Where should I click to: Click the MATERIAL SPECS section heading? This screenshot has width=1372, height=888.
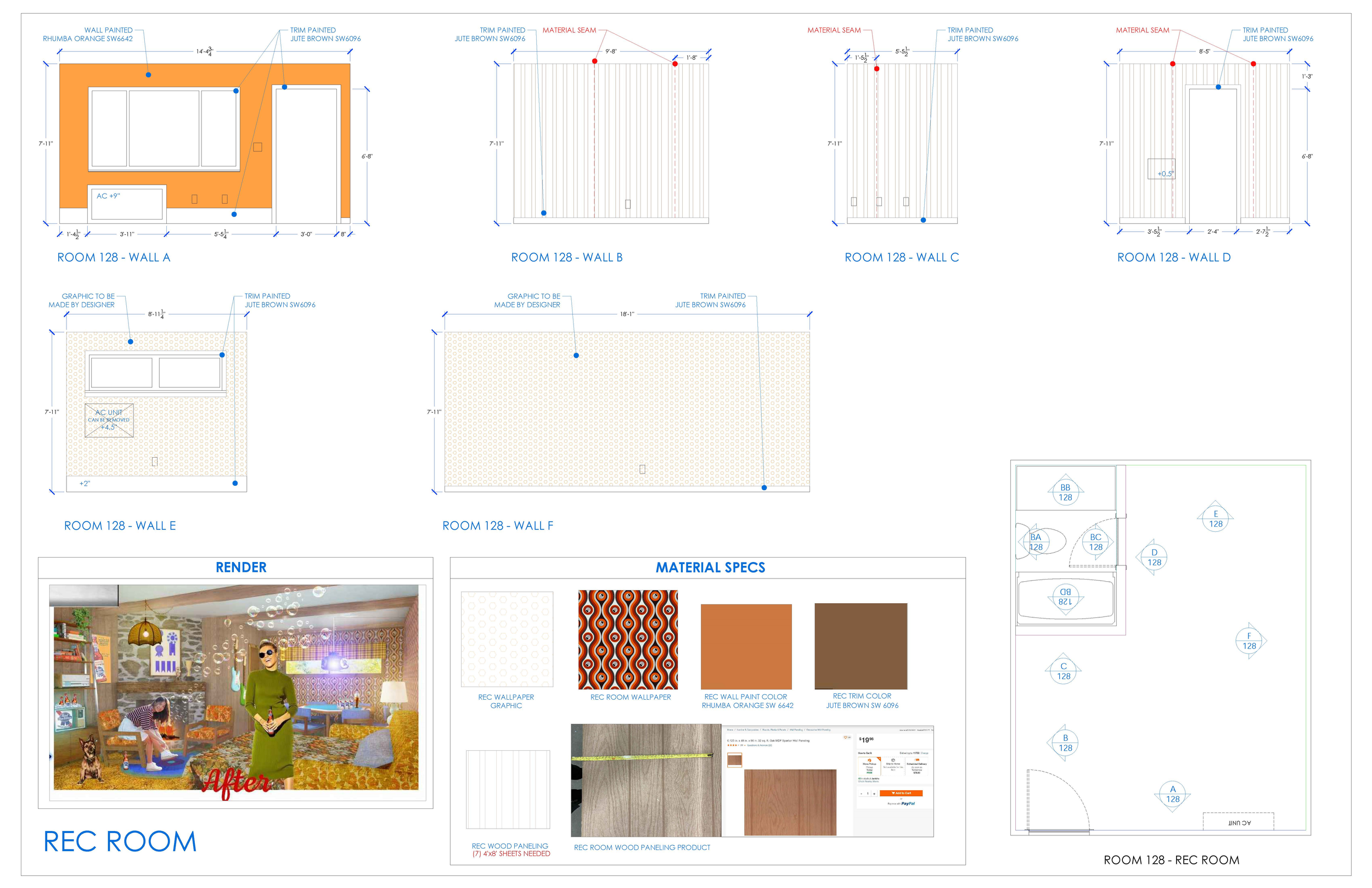[710, 567]
